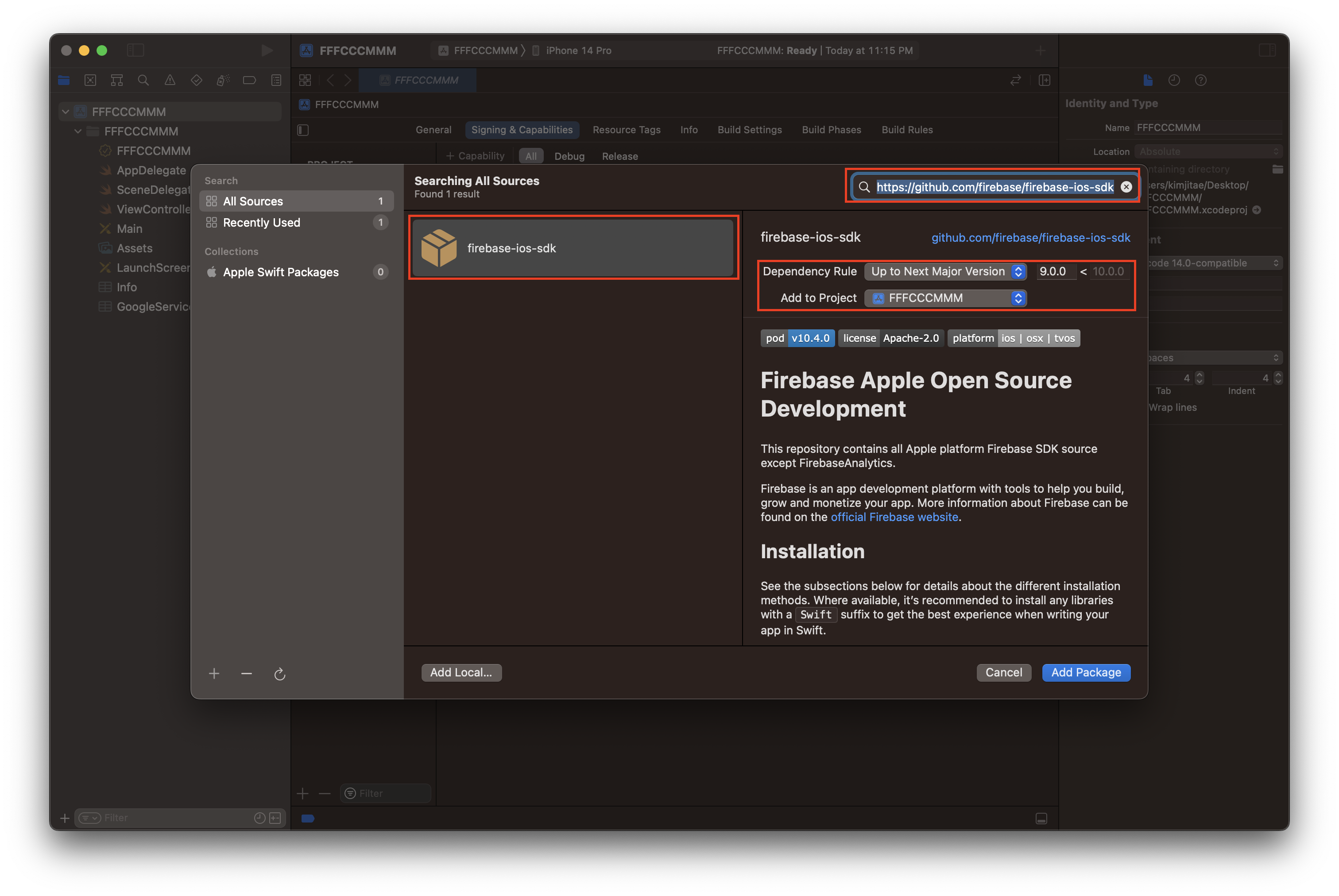The width and height of the screenshot is (1339, 896).
Task: Click the Library plus icon in toolbar
Action: pos(1040,50)
